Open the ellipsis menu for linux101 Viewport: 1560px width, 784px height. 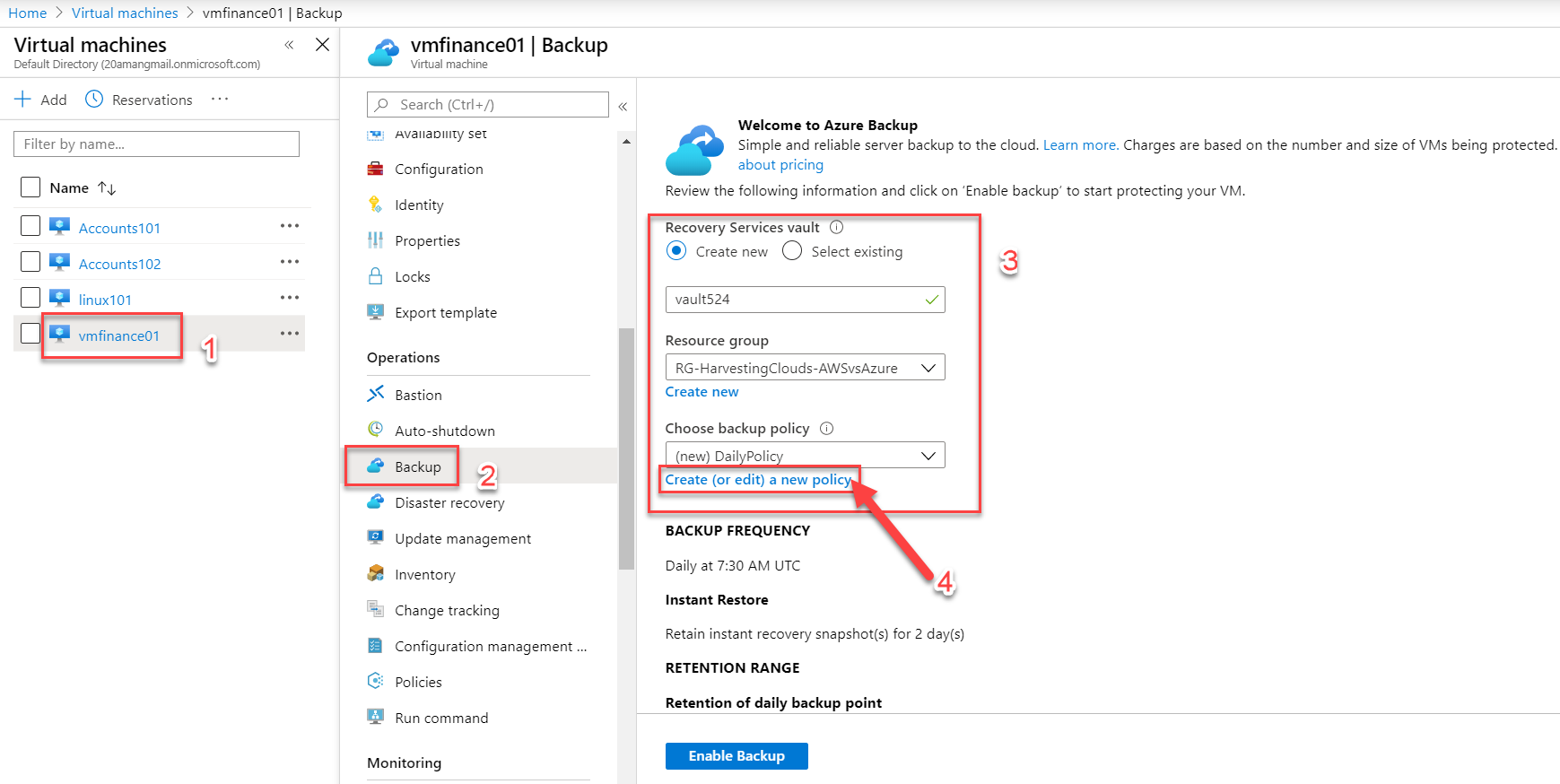pyautogui.click(x=290, y=298)
